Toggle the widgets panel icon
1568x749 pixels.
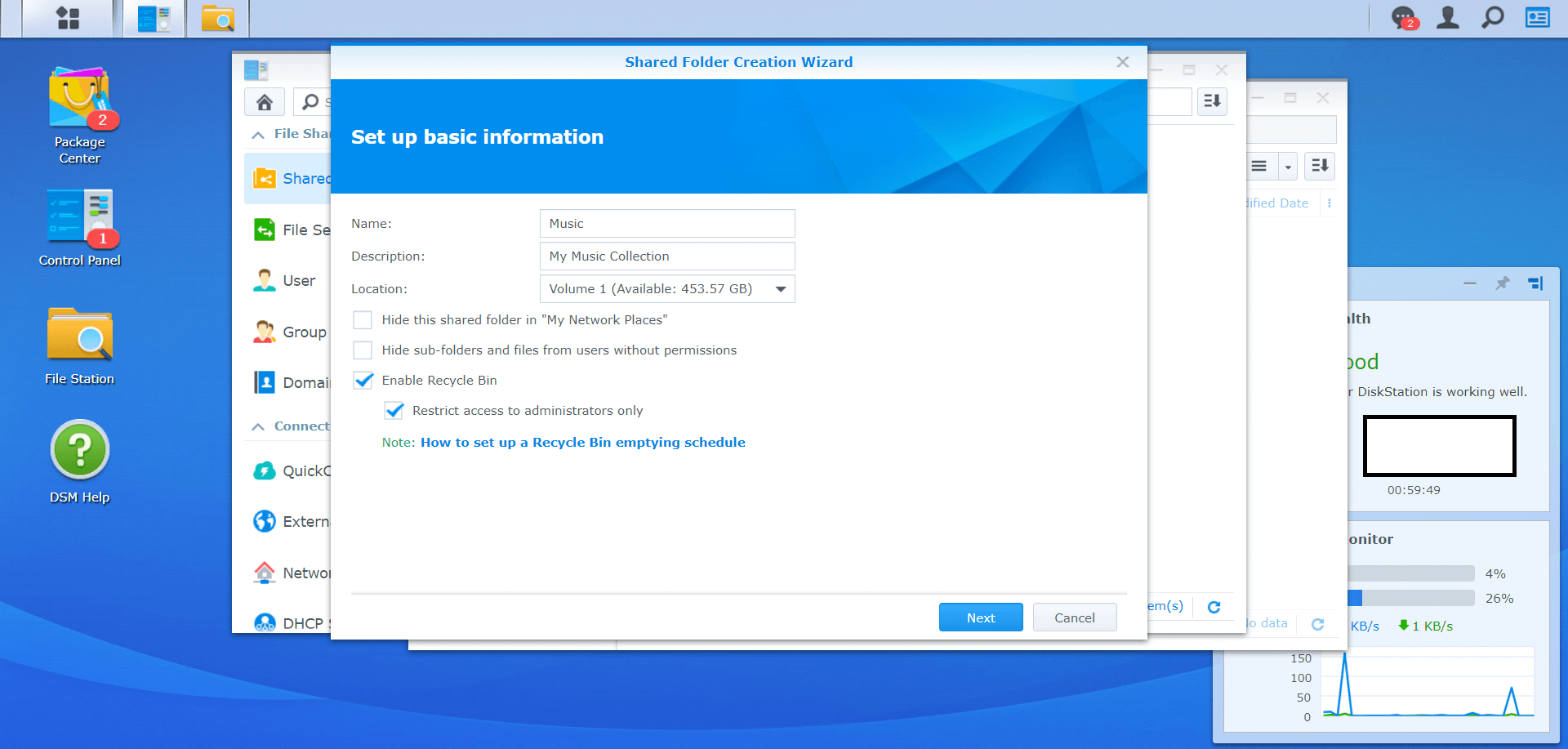[1538, 17]
